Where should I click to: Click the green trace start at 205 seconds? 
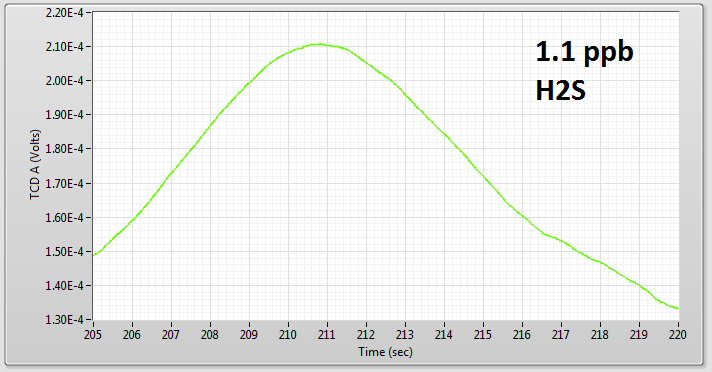(94, 255)
